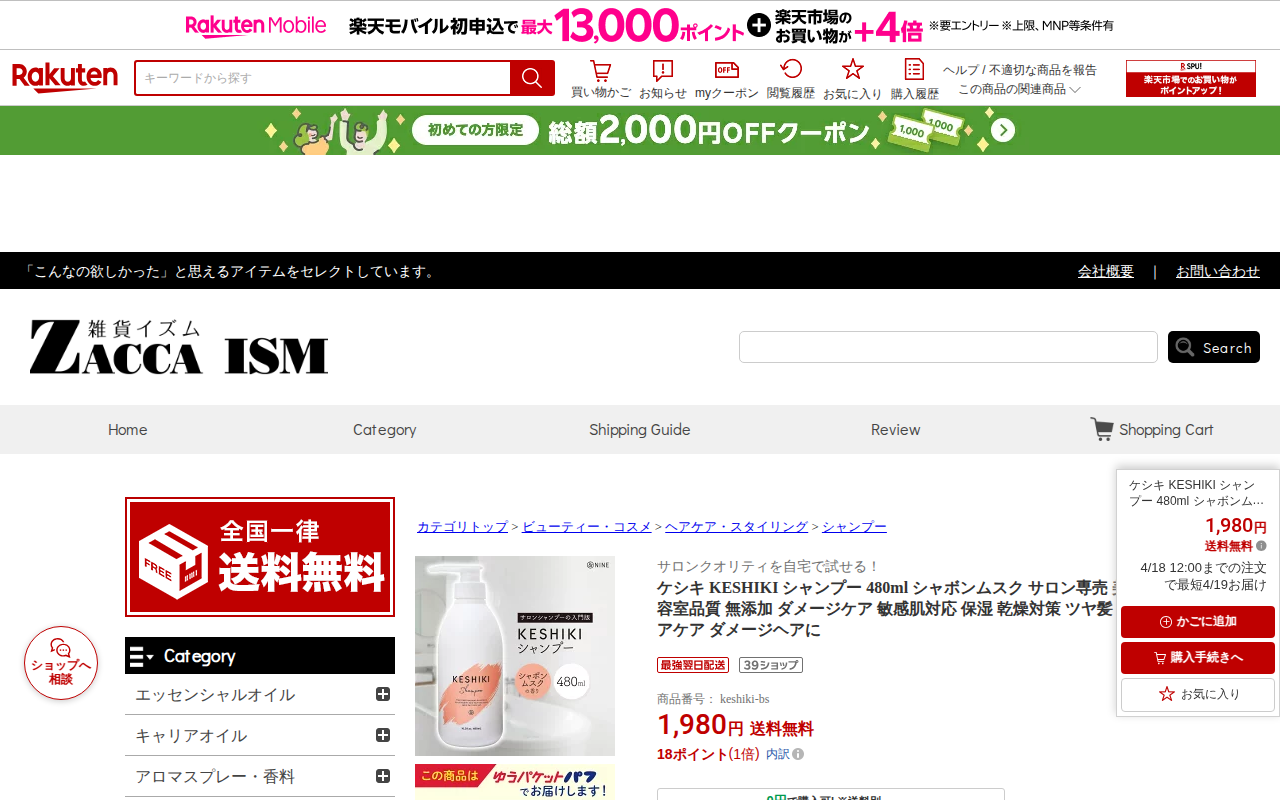The height and width of the screenshot is (800, 1280).
Task: Open the 閲覧履歴 browsing history icon
Action: click(x=791, y=80)
